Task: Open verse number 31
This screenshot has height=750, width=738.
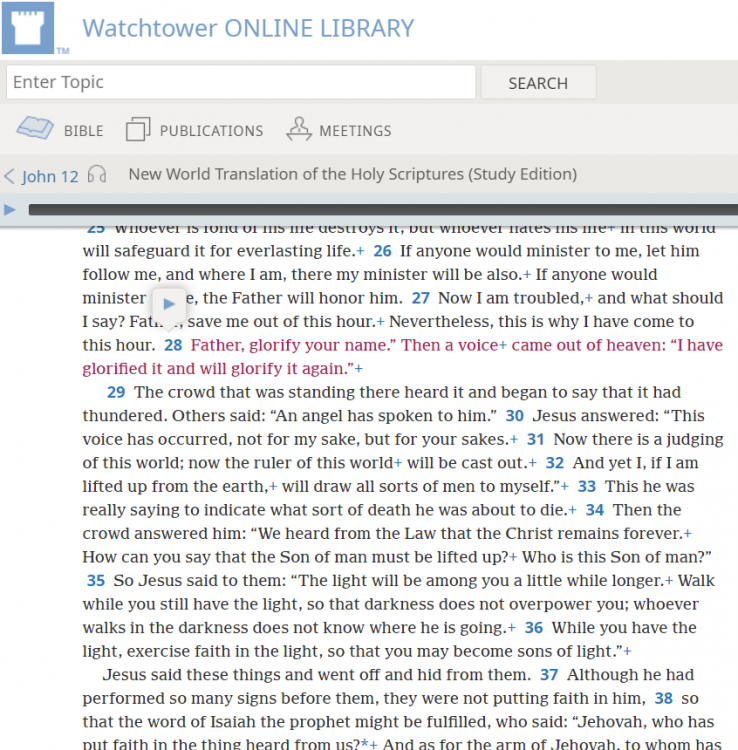Action: point(536,439)
